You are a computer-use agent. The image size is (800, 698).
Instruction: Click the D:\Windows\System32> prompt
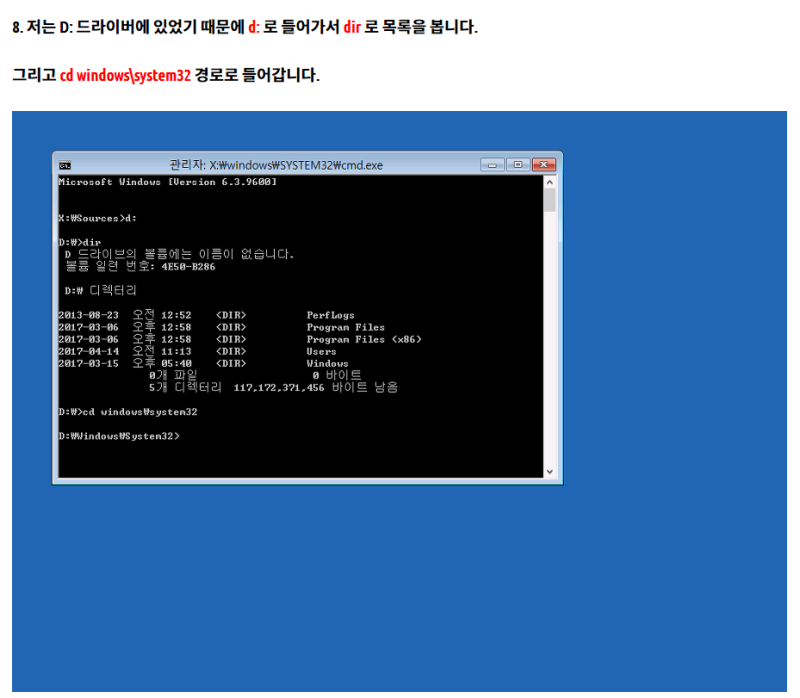[x=119, y=436]
